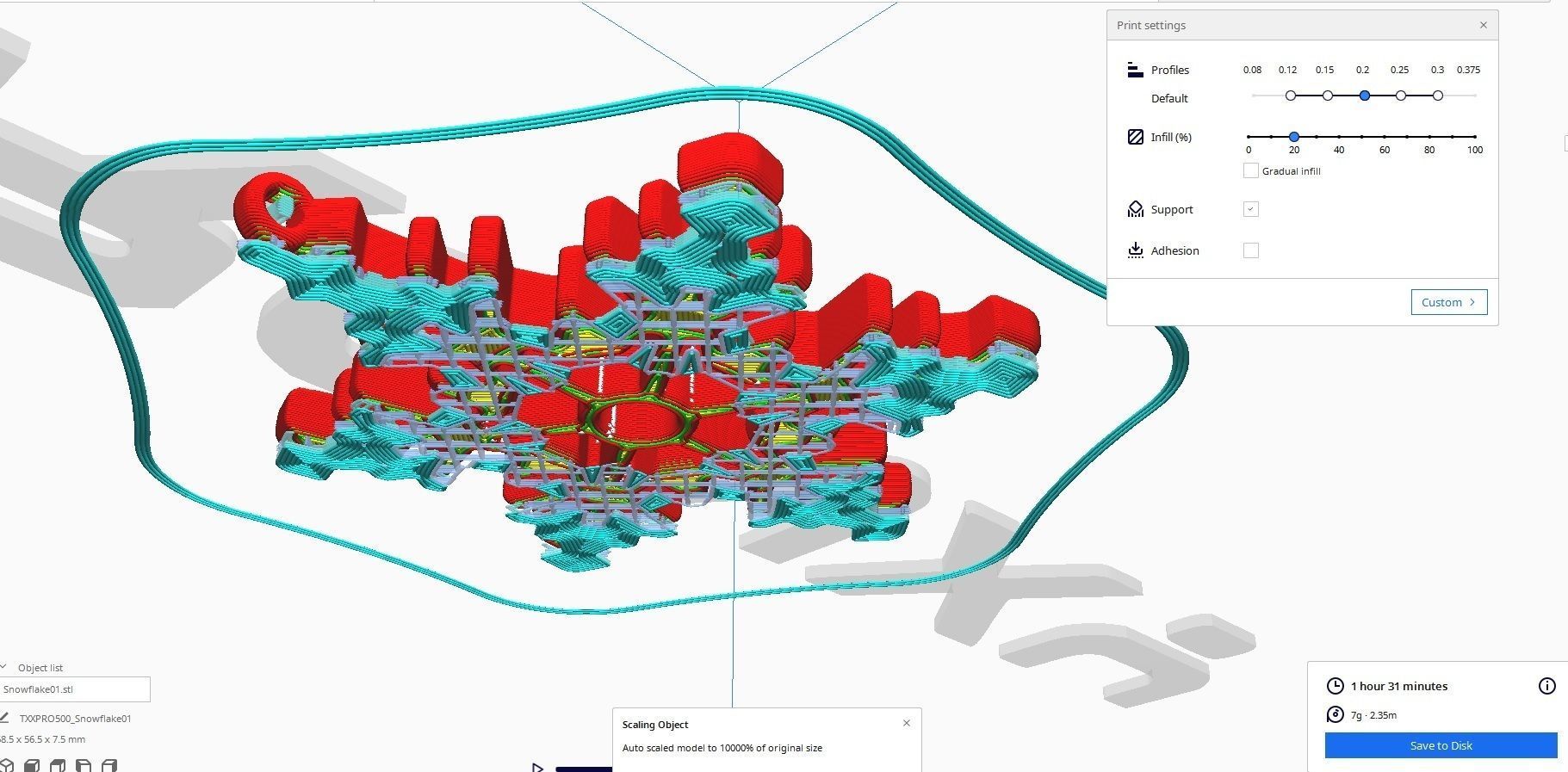
Task: Play the layer simulation
Action: 537,768
